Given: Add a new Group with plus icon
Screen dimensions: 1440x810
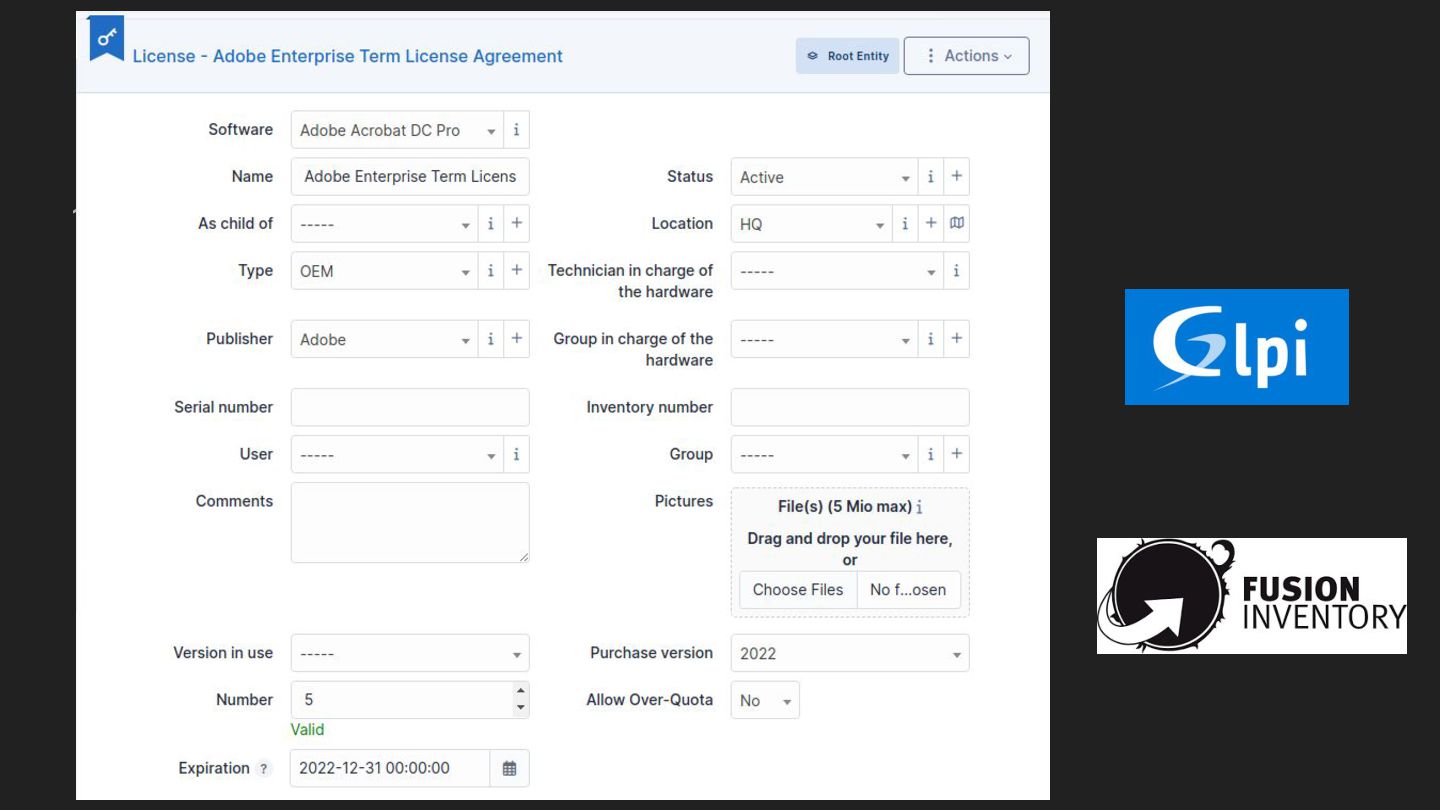Looking at the screenshot, I should pos(956,454).
